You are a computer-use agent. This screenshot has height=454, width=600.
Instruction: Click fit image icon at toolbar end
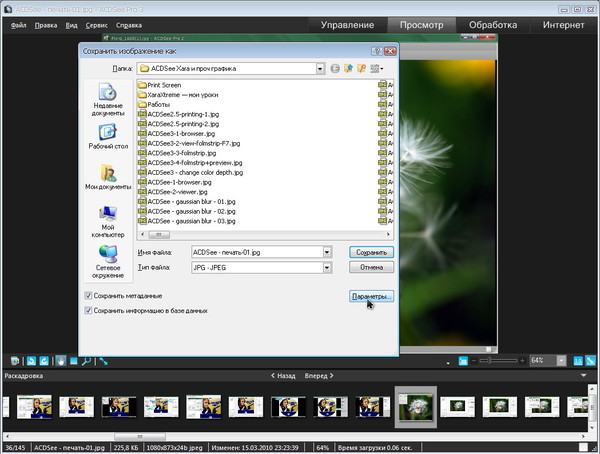click(591, 361)
